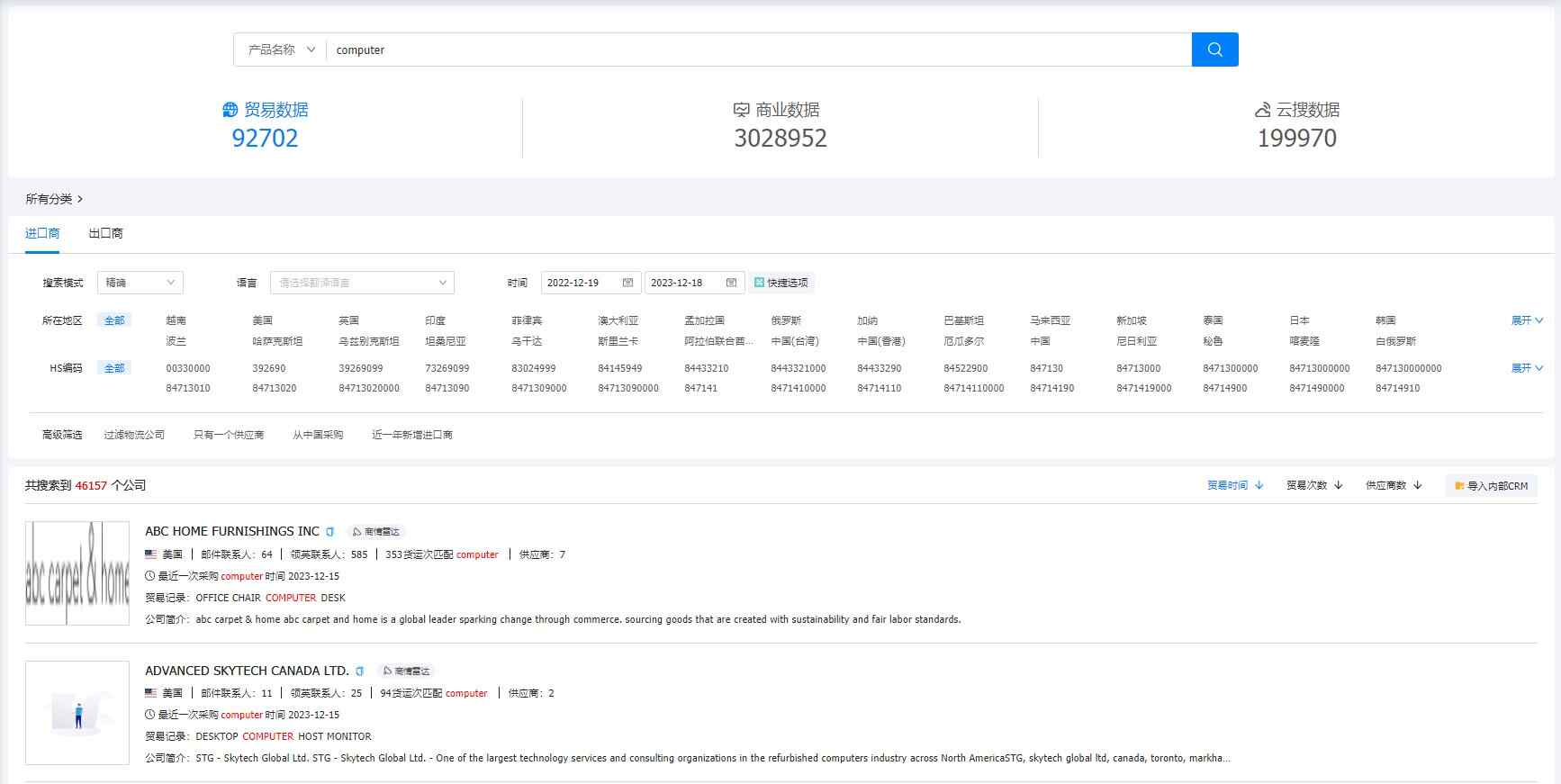
Task: Click the 导入内部CRM button
Action: coord(1491,486)
